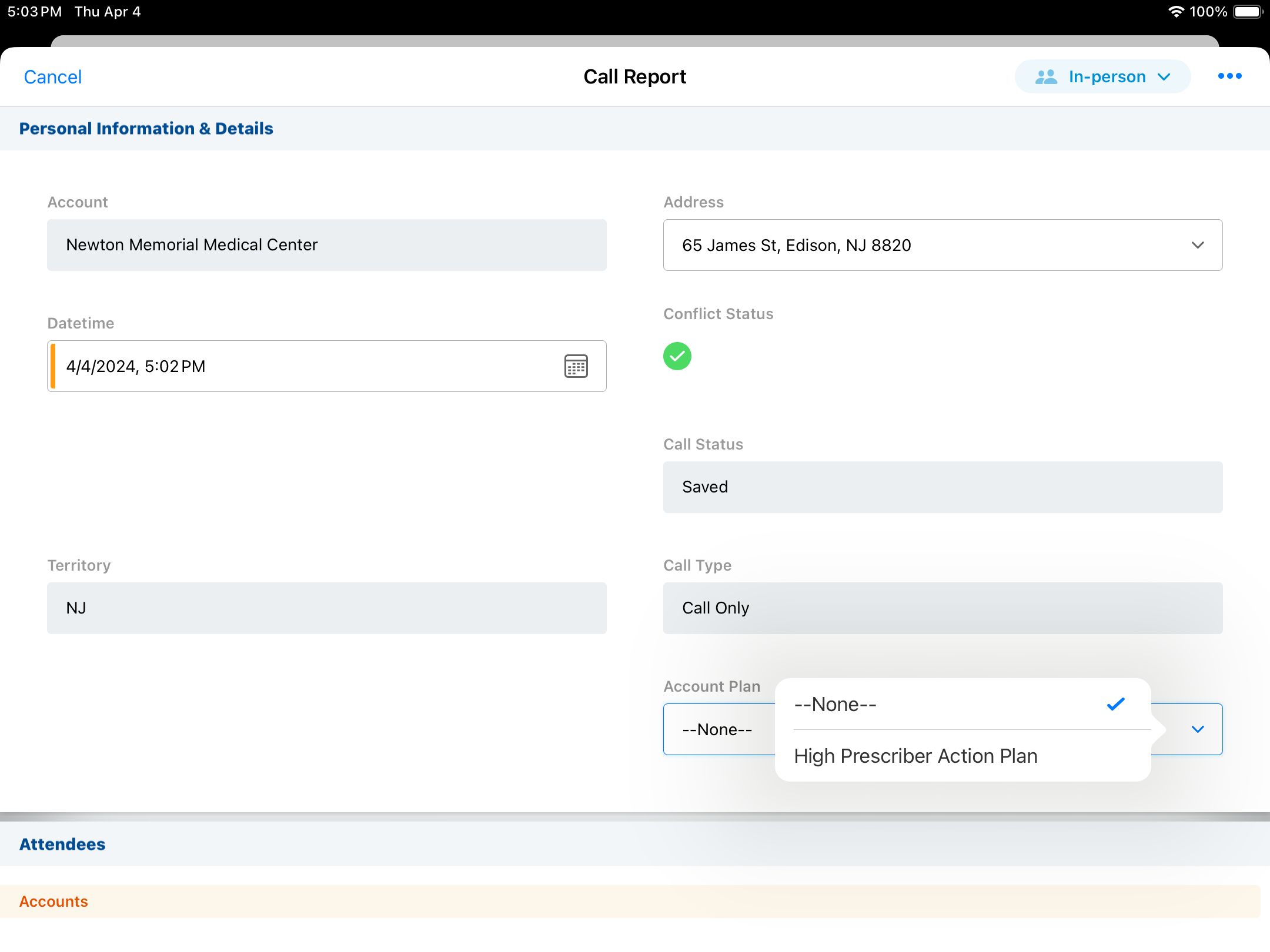The width and height of the screenshot is (1270, 952).
Task: Tap the Attendees section header
Action: click(62, 844)
